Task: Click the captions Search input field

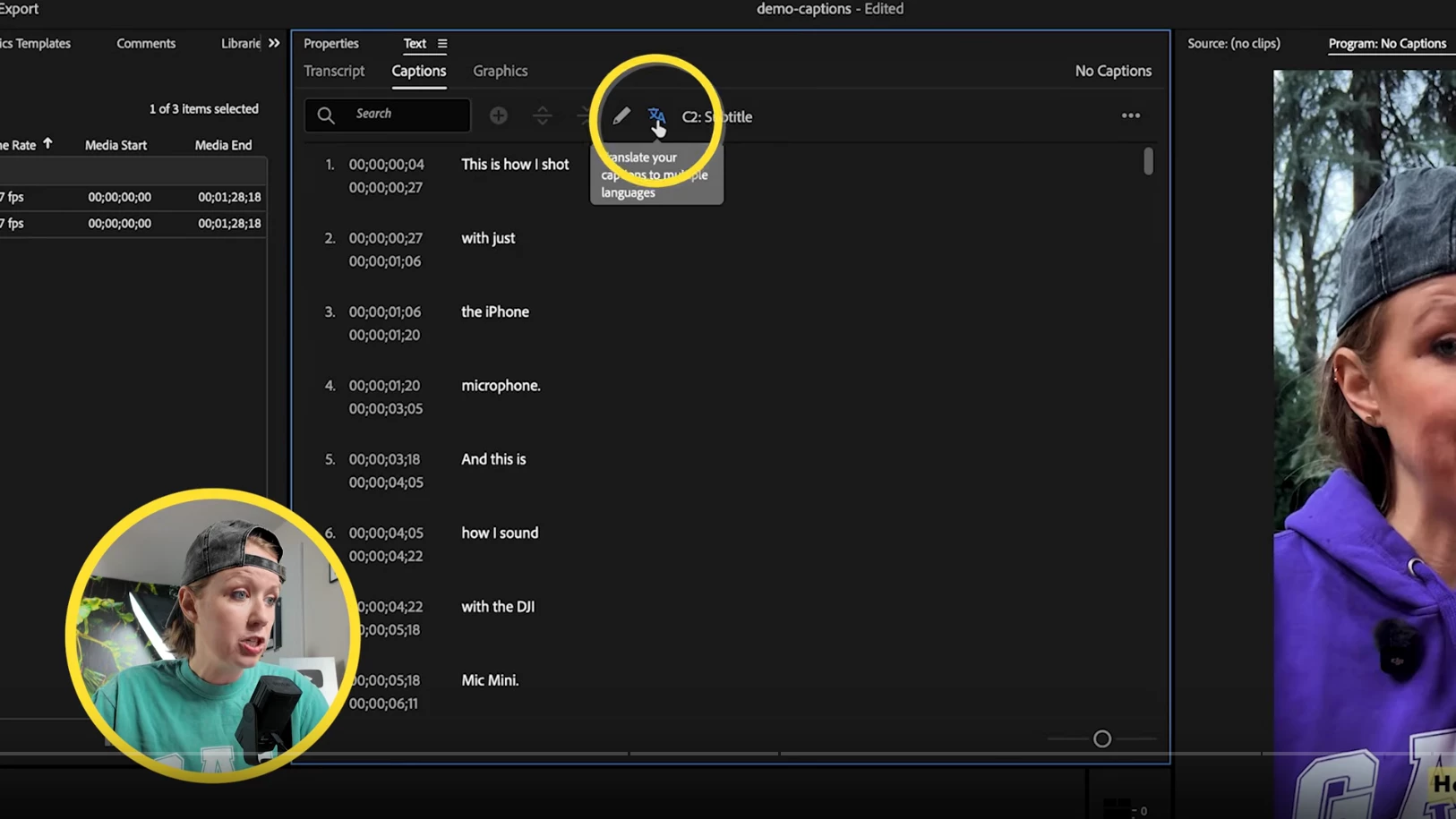Action: pos(387,115)
